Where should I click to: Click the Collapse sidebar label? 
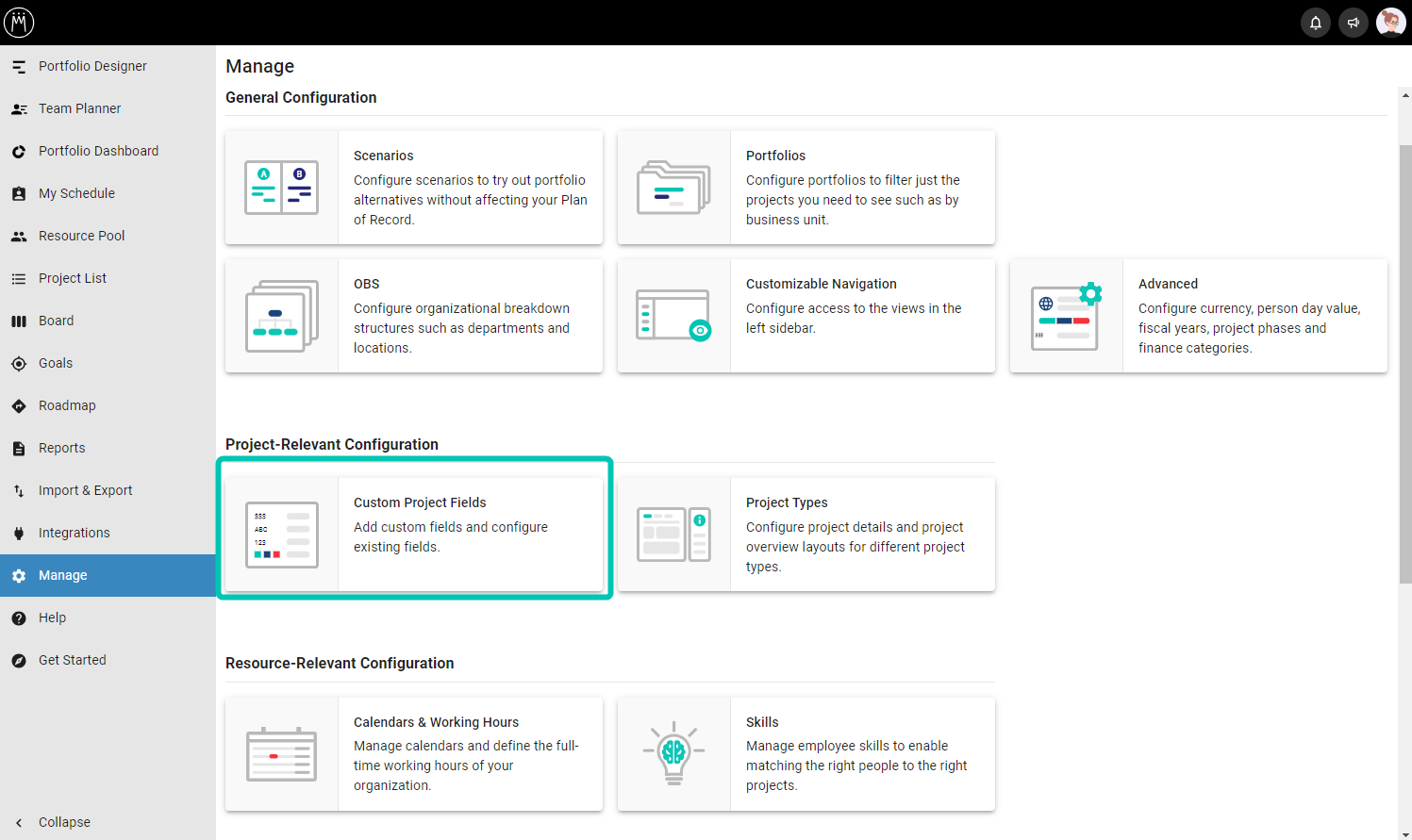[64, 822]
